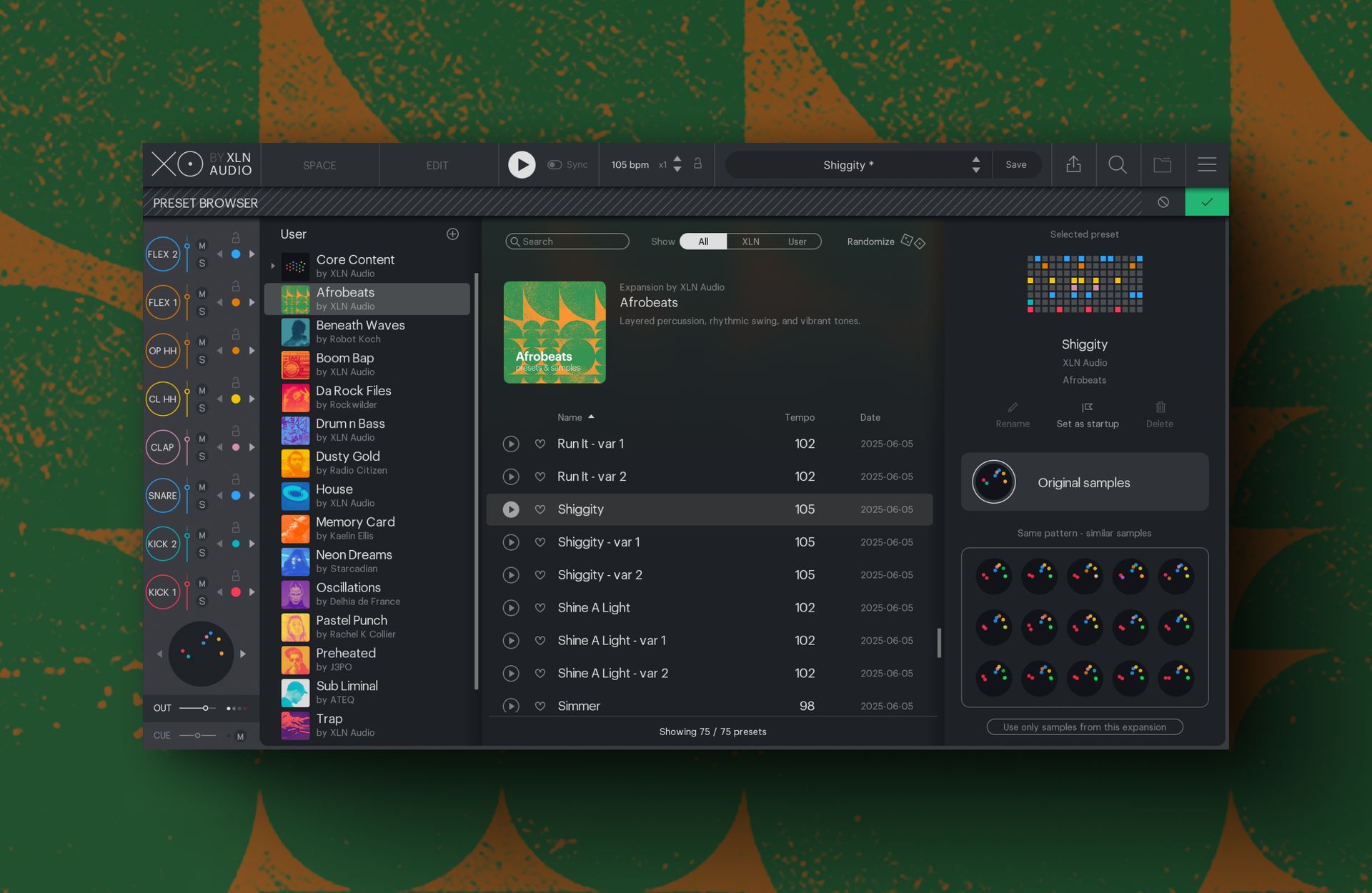
Task: Expand the Core Content expansion
Action: (x=272, y=266)
